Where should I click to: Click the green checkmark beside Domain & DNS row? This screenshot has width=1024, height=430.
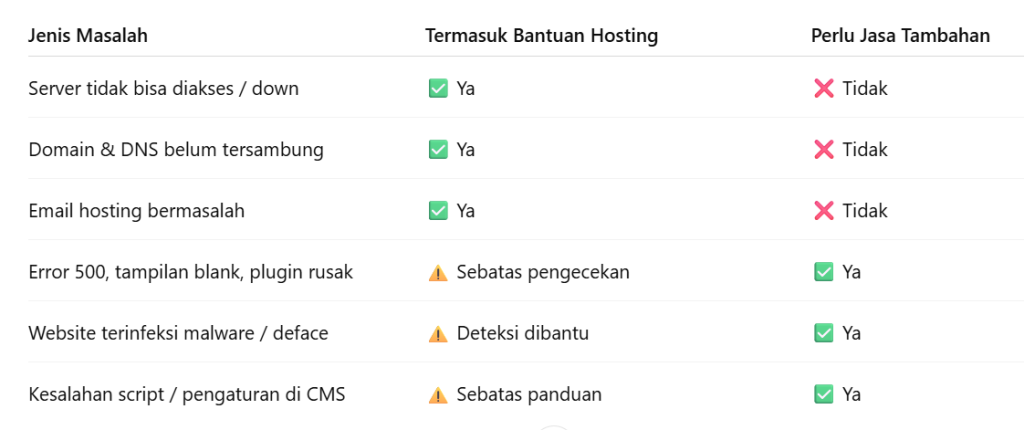438,150
